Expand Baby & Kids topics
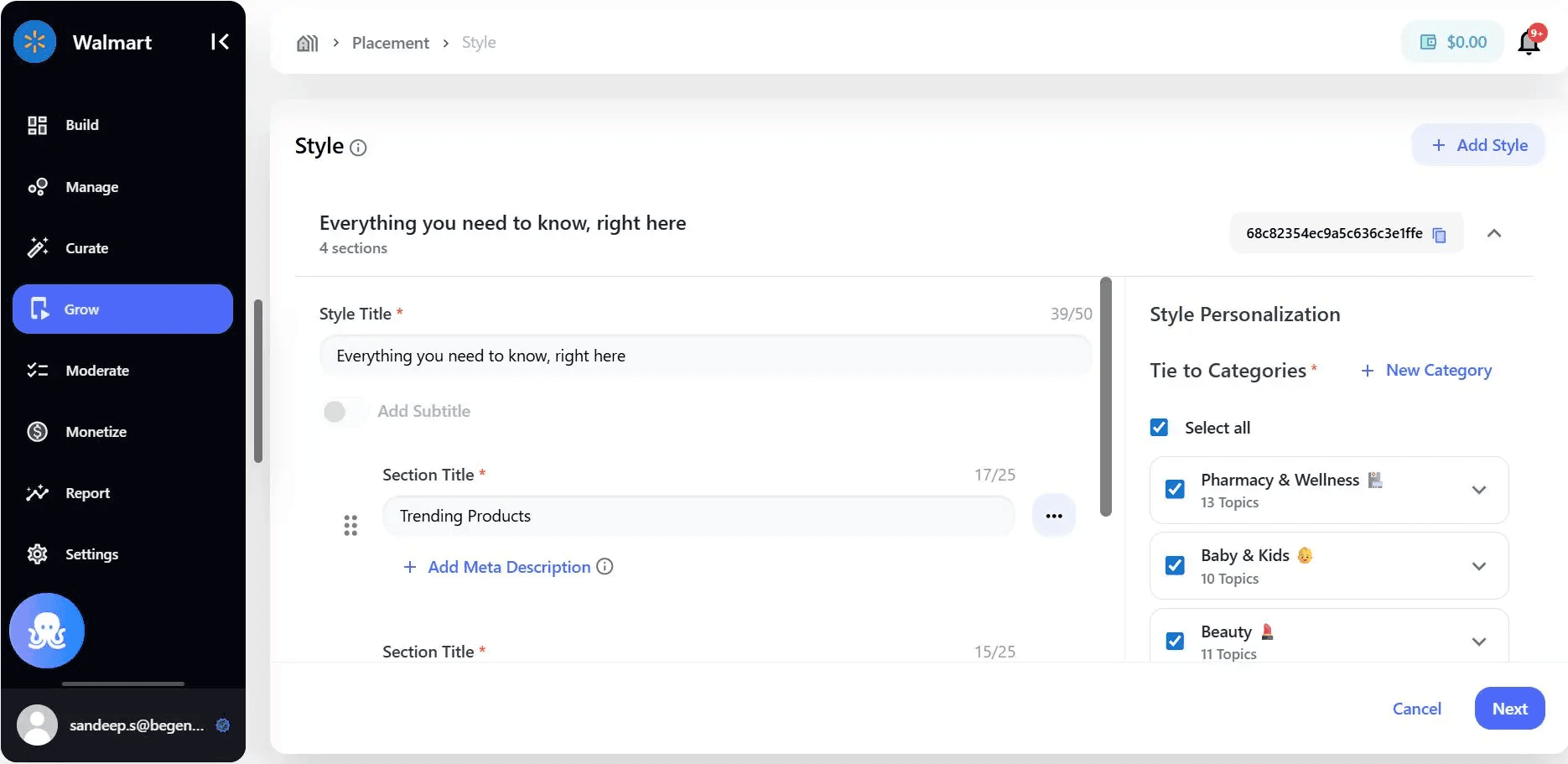Image resolution: width=1568 pixels, height=764 pixels. point(1479,566)
